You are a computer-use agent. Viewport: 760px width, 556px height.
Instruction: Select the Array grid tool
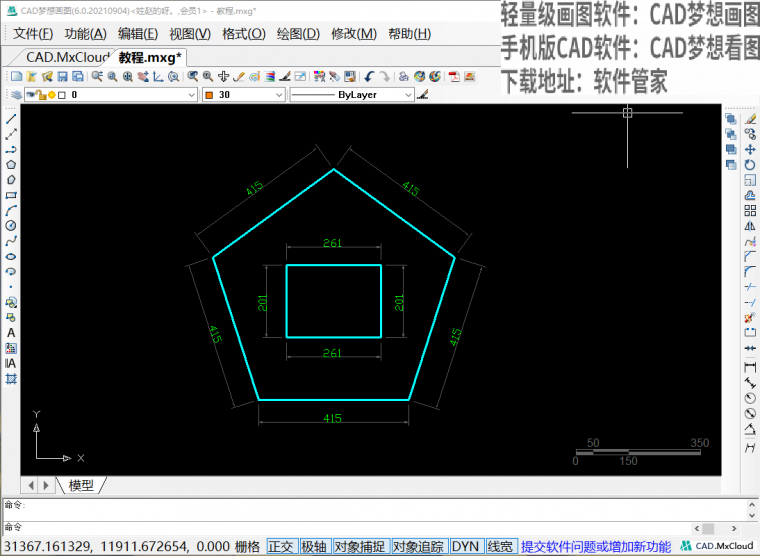[x=750, y=210]
